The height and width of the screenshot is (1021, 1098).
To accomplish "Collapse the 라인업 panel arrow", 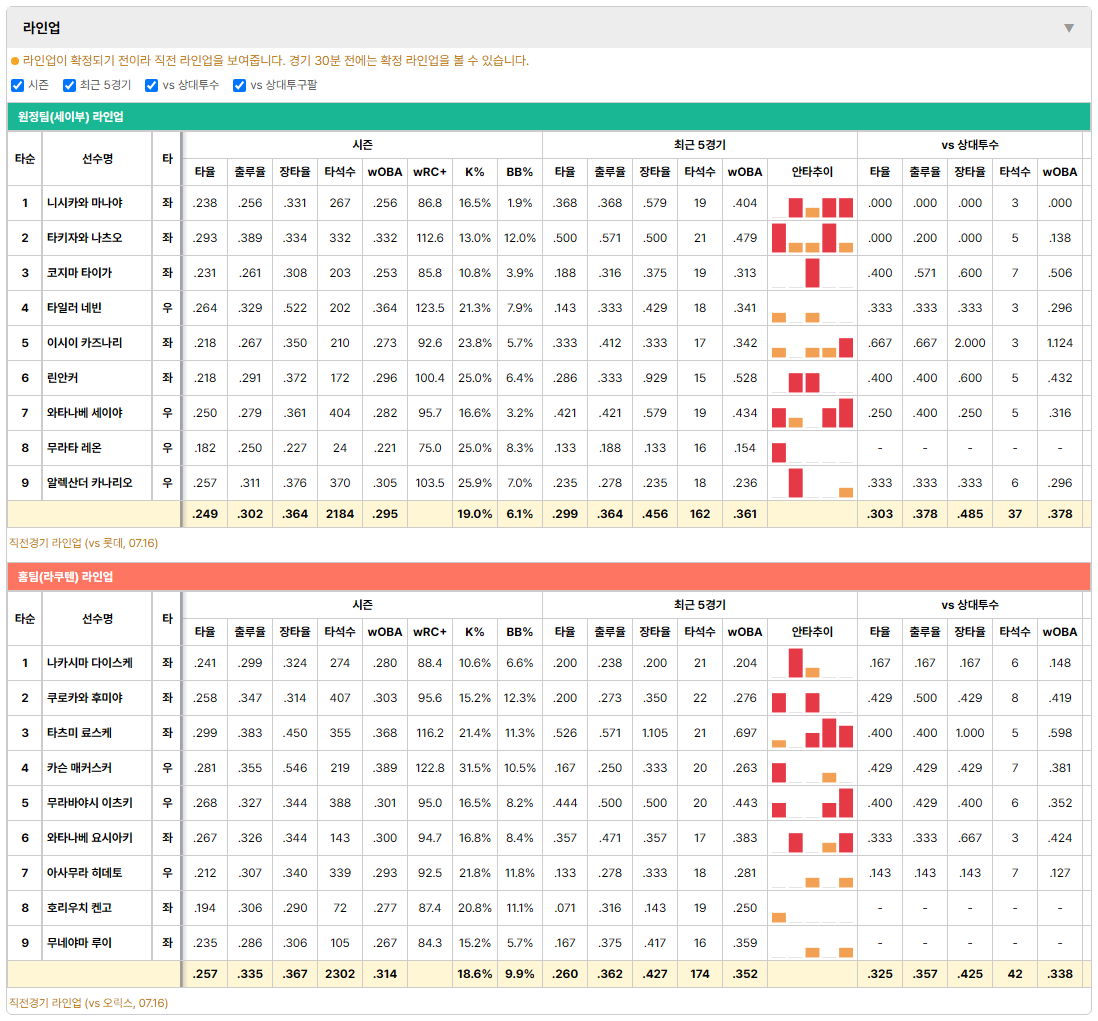I will point(1069,28).
